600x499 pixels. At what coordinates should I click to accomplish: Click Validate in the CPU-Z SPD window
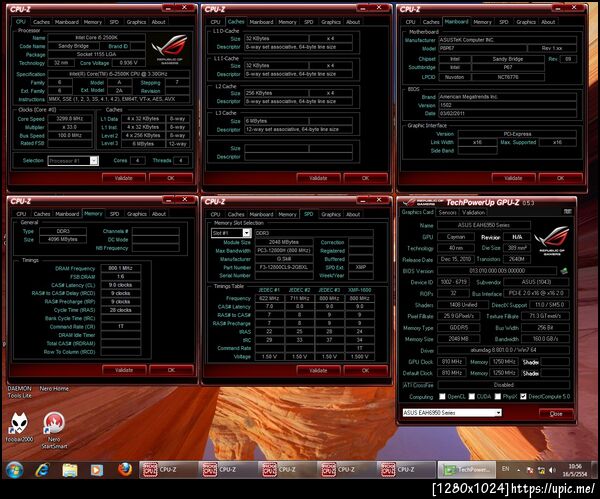click(318, 370)
